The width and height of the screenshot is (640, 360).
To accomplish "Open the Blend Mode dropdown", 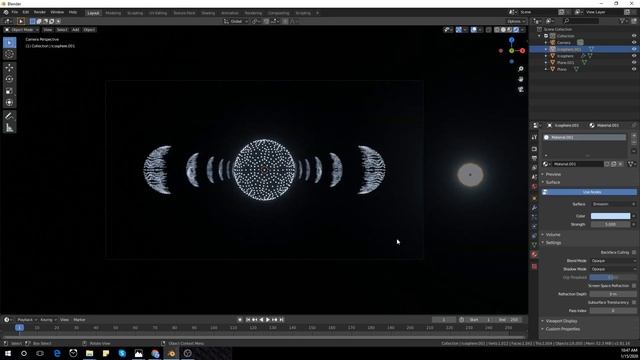I will [x=613, y=261].
